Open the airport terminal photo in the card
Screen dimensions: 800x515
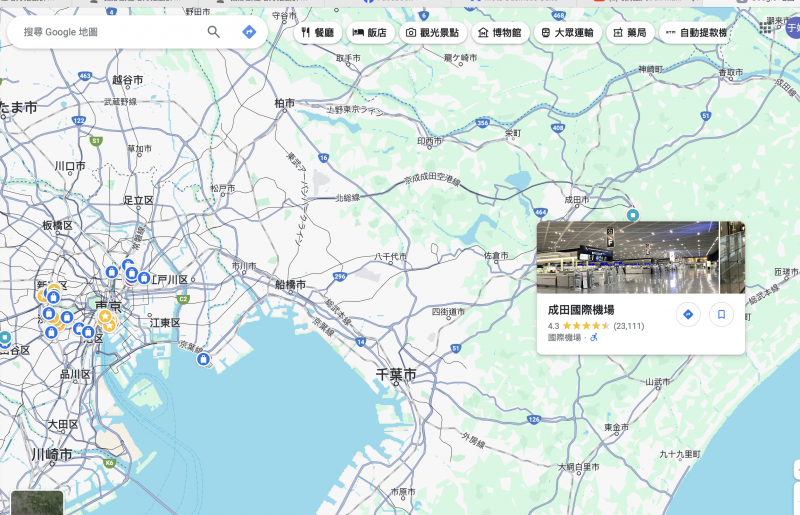pyautogui.click(x=628, y=257)
